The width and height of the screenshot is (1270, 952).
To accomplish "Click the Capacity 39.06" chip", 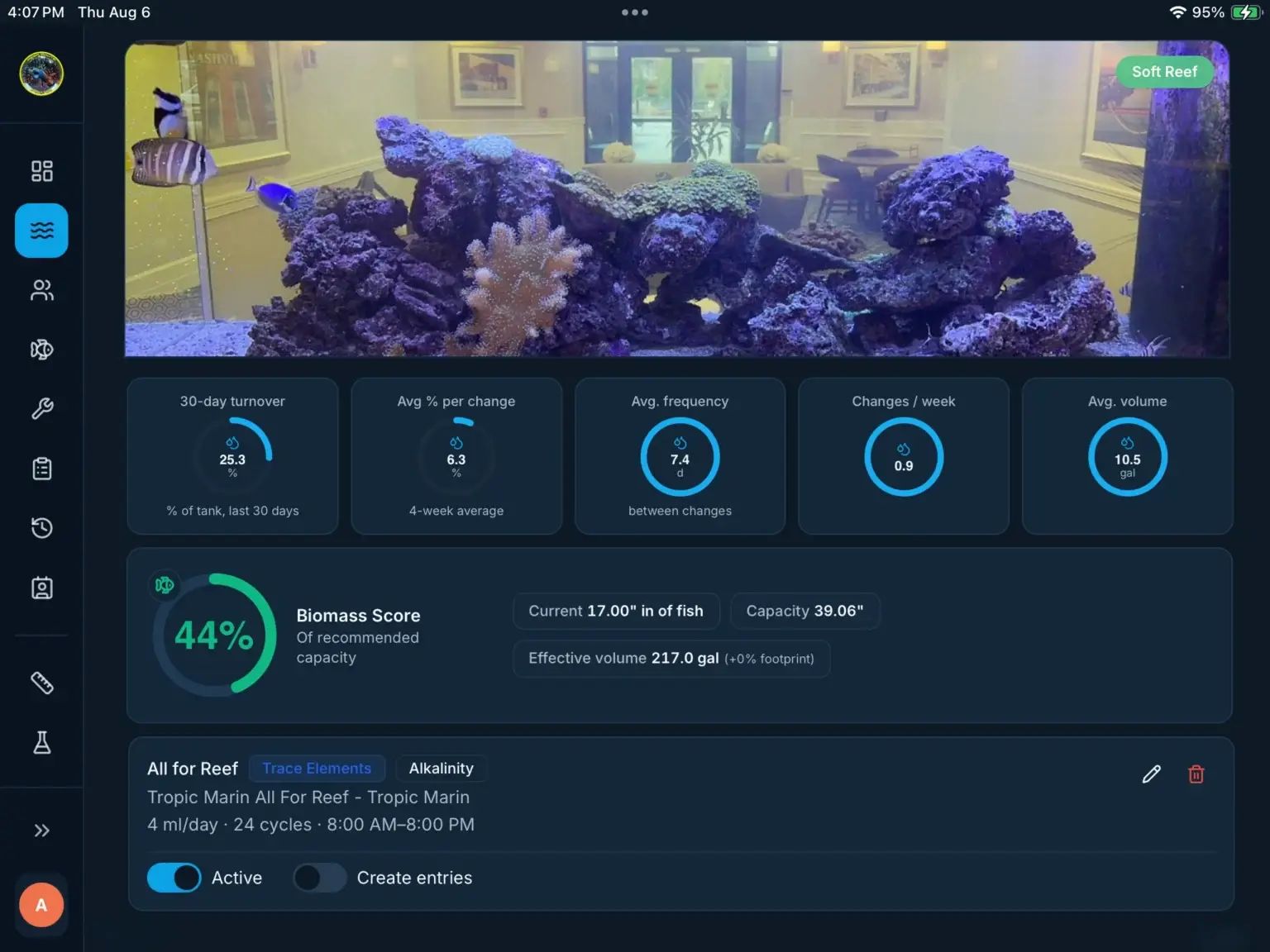I will tap(804, 611).
